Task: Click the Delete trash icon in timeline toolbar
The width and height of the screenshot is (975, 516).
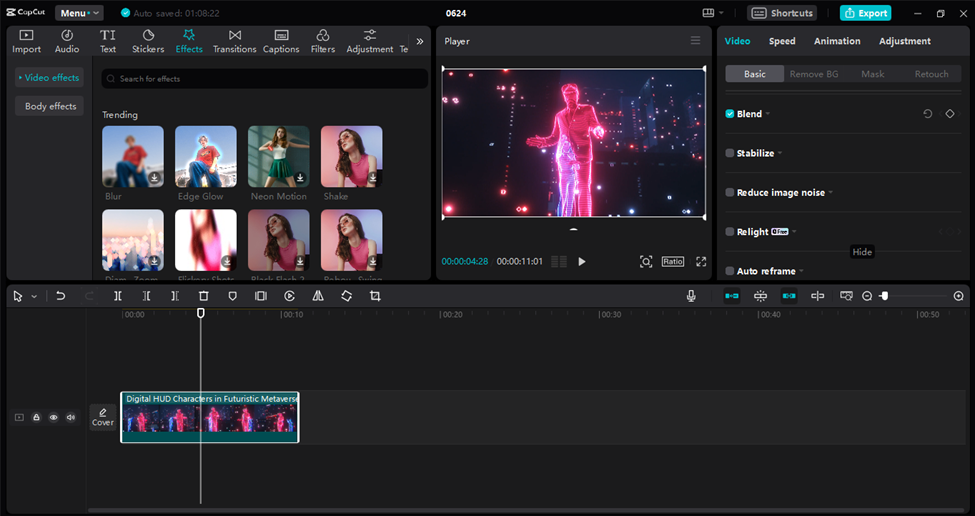Action: [x=203, y=296]
